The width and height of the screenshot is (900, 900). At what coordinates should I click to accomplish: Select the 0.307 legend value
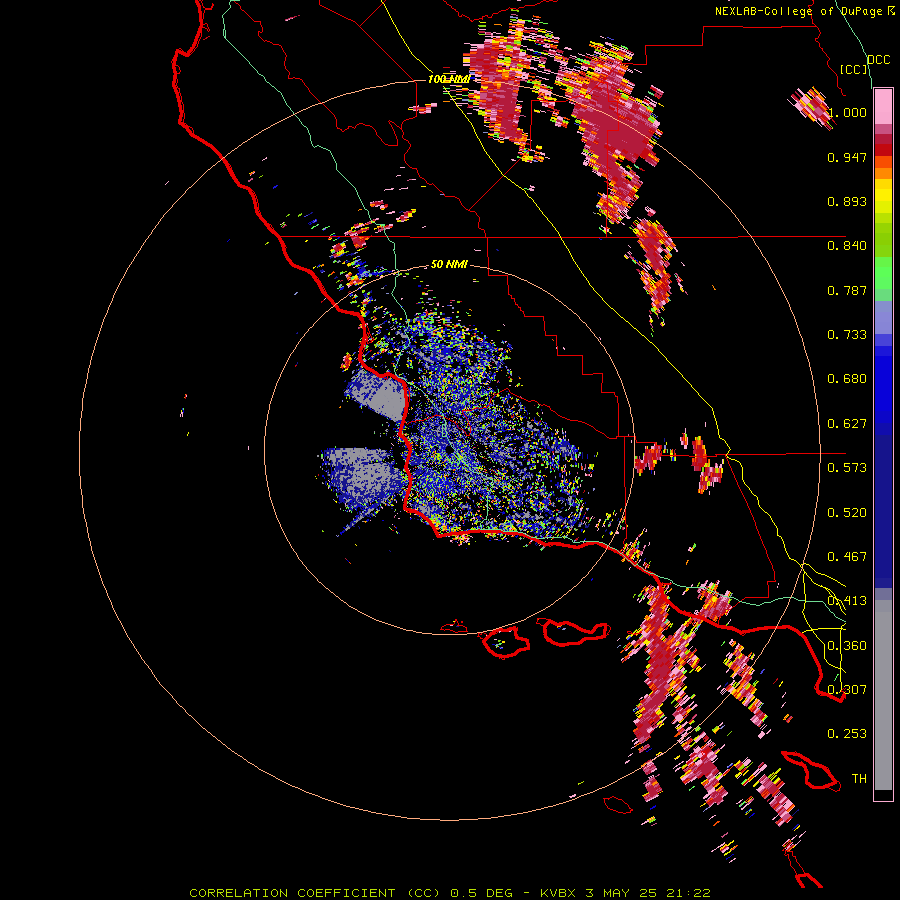click(847, 690)
